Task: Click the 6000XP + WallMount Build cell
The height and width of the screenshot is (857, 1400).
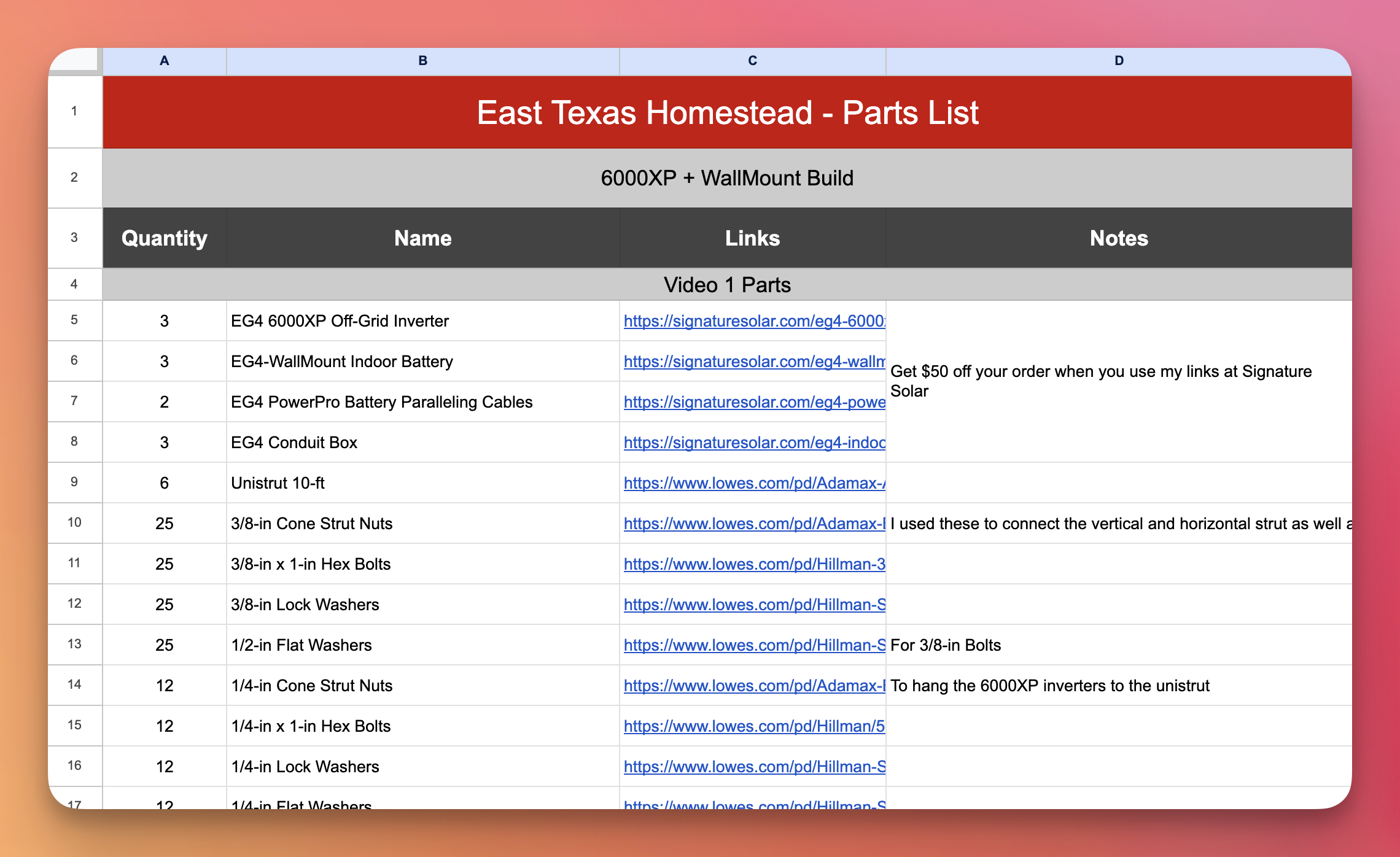Action: point(728,178)
